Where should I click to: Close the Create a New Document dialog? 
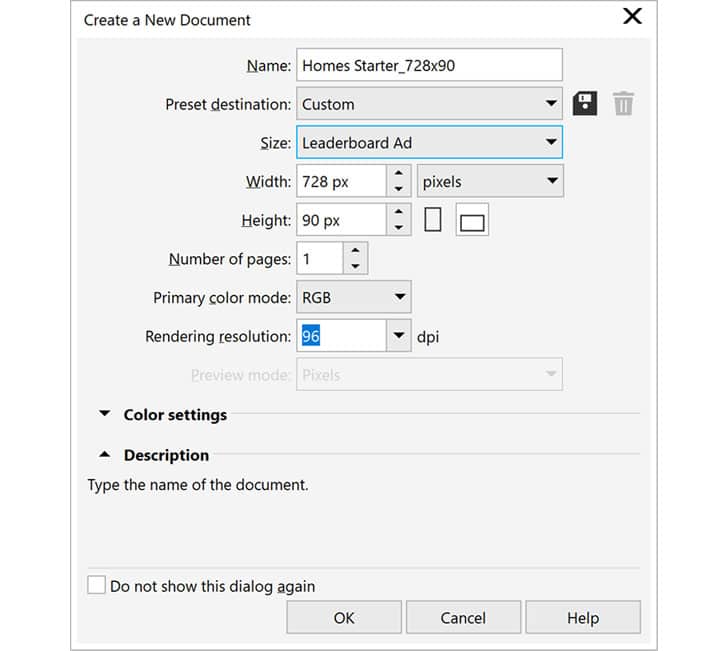point(632,17)
